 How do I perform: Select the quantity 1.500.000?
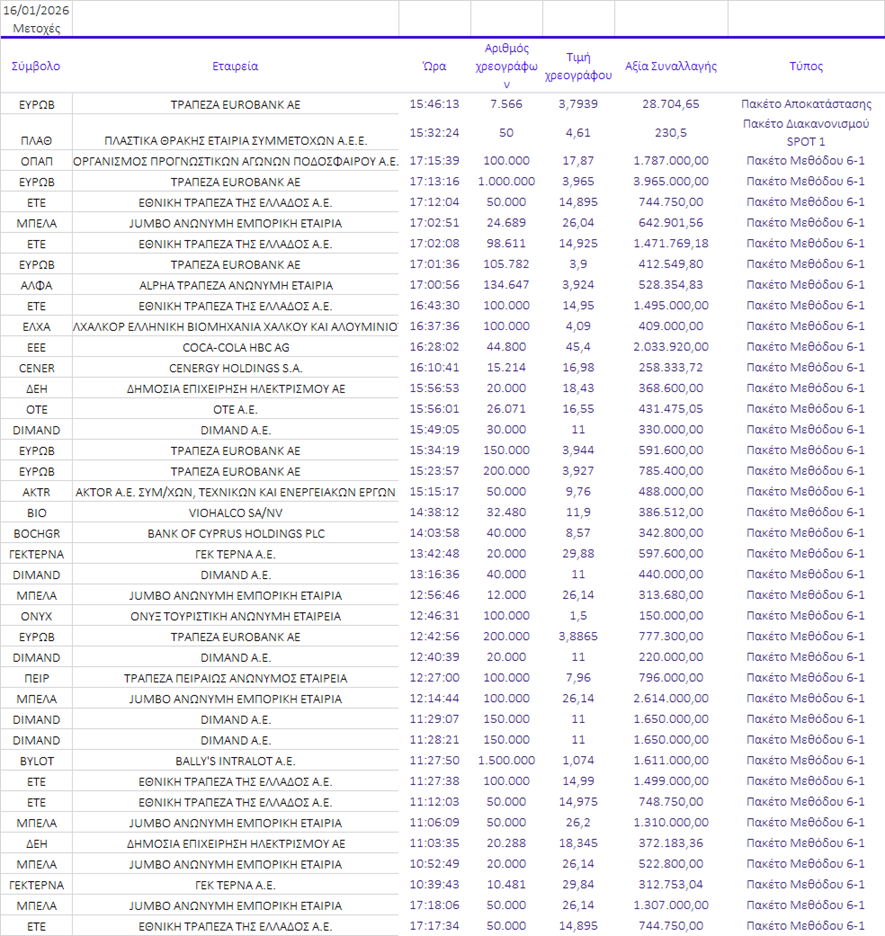[506, 760]
